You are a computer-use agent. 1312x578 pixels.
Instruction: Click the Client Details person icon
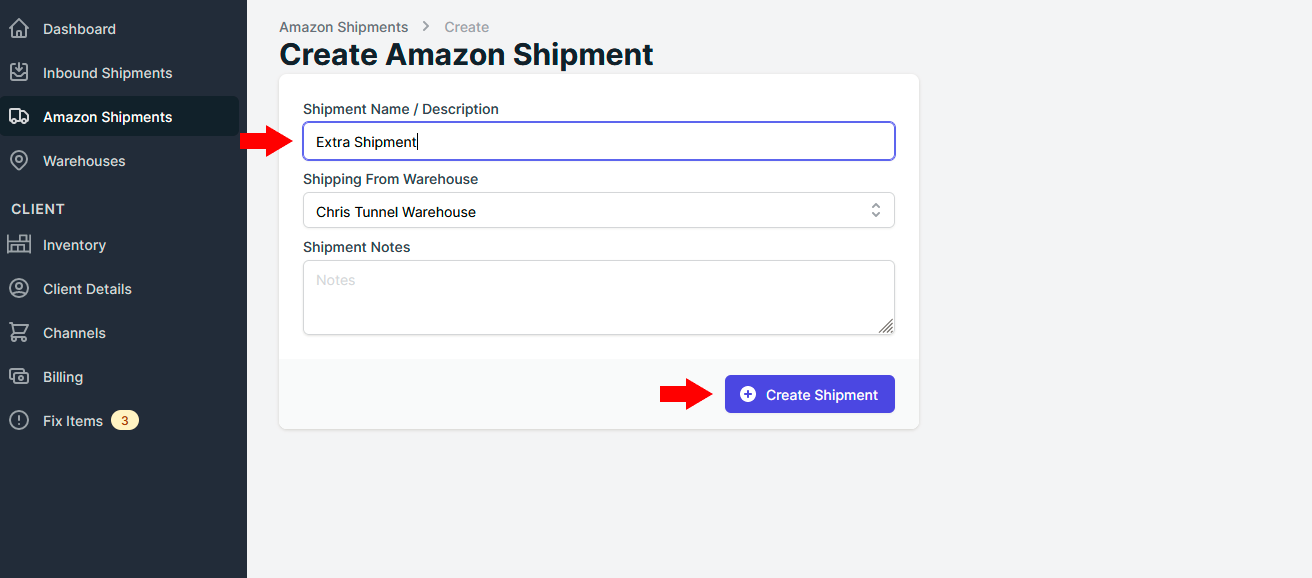tap(19, 289)
